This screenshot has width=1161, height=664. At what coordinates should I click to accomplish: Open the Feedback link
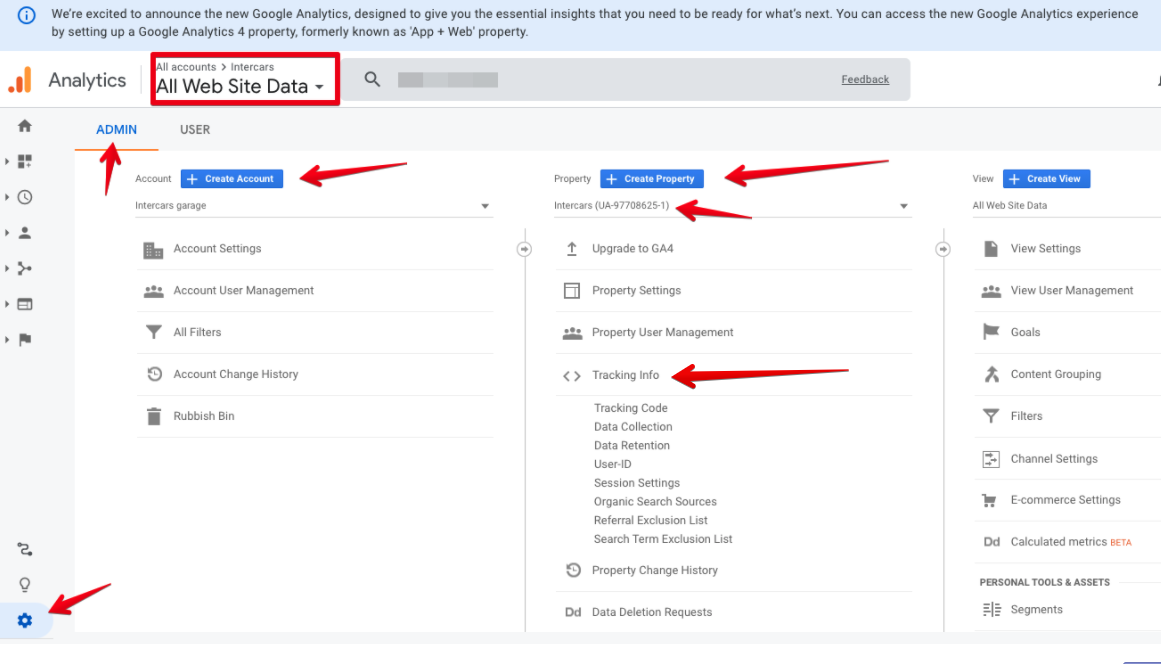(x=865, y=80)
